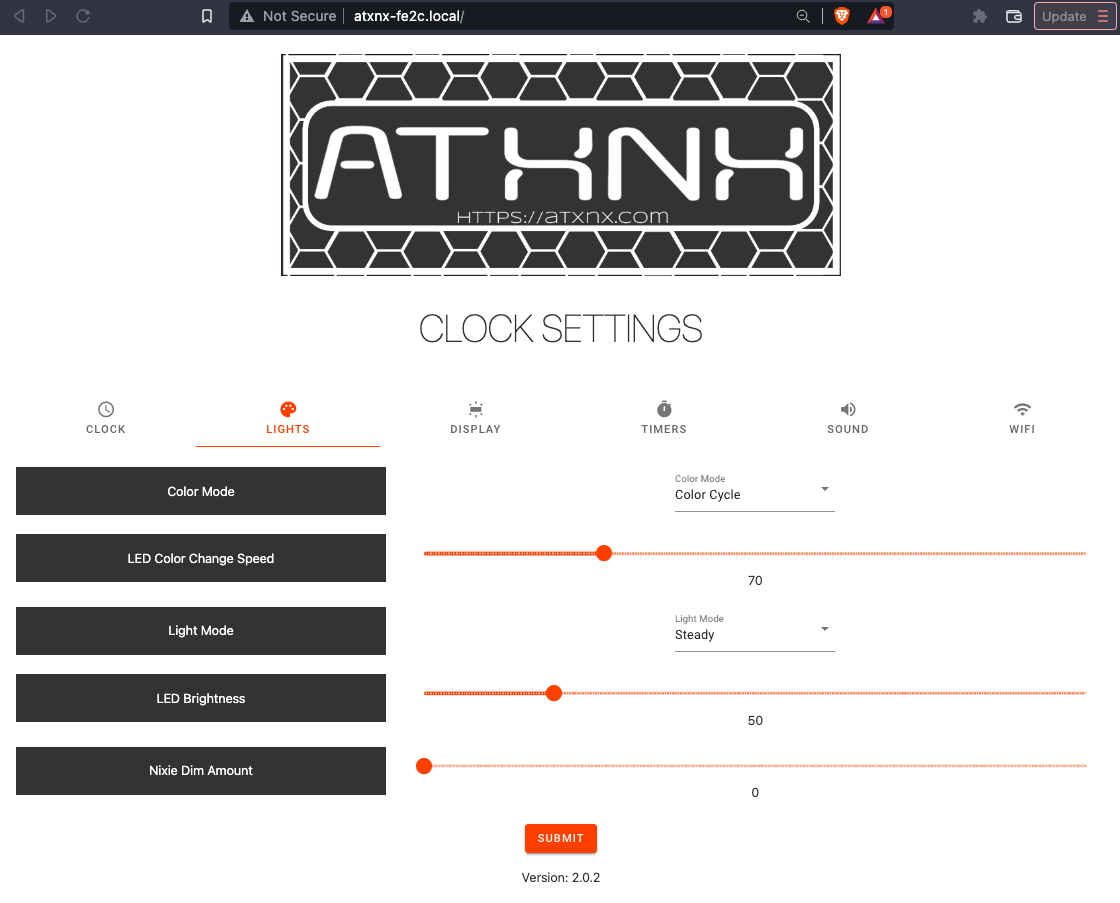The width and height of the screenshot is (1120, 903).
Task: Select the Timers stopwatch icon
Action: 664,409
